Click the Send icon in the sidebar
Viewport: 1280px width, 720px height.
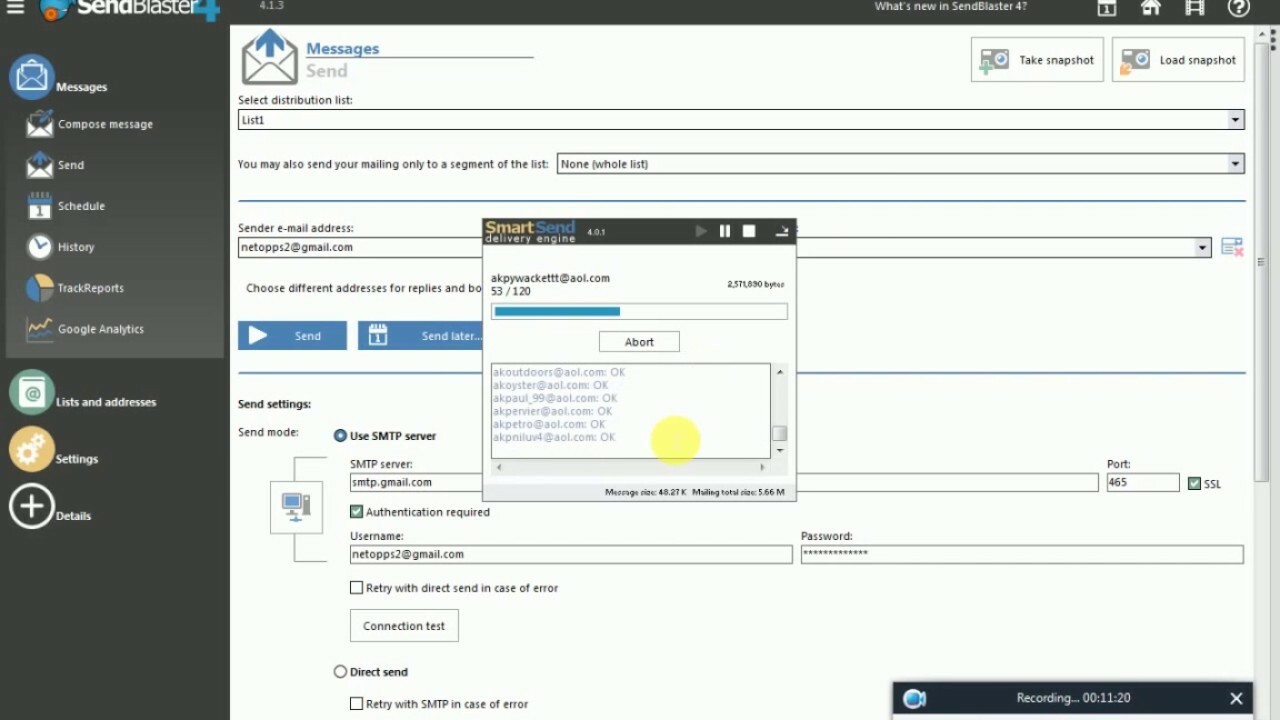pyautogui.click(x=39, y=165)
